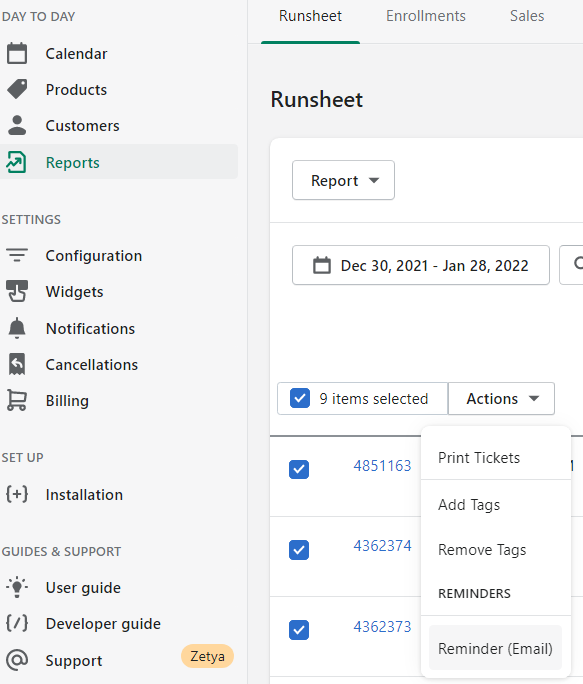
Task: Uncheck the 9 items selected checkbox
Action: 300,398
